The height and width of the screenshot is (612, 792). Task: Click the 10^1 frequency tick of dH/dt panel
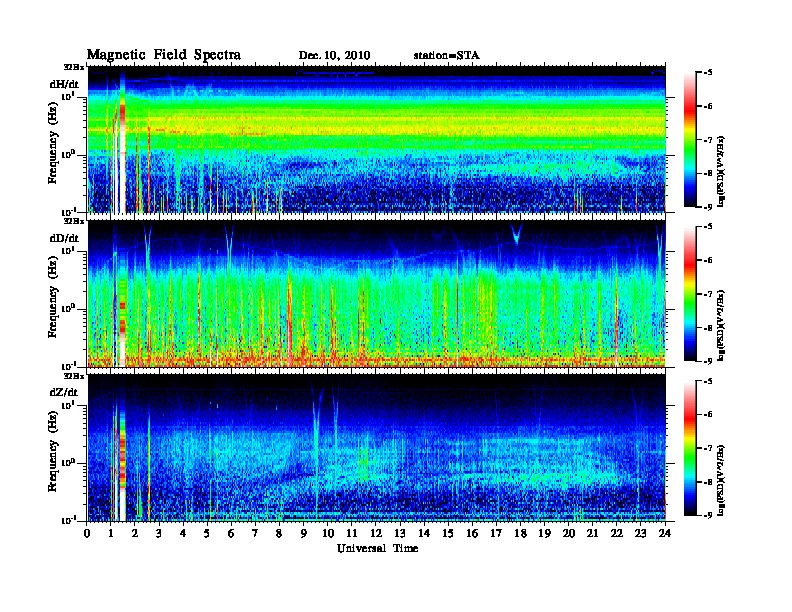[68, 96]
